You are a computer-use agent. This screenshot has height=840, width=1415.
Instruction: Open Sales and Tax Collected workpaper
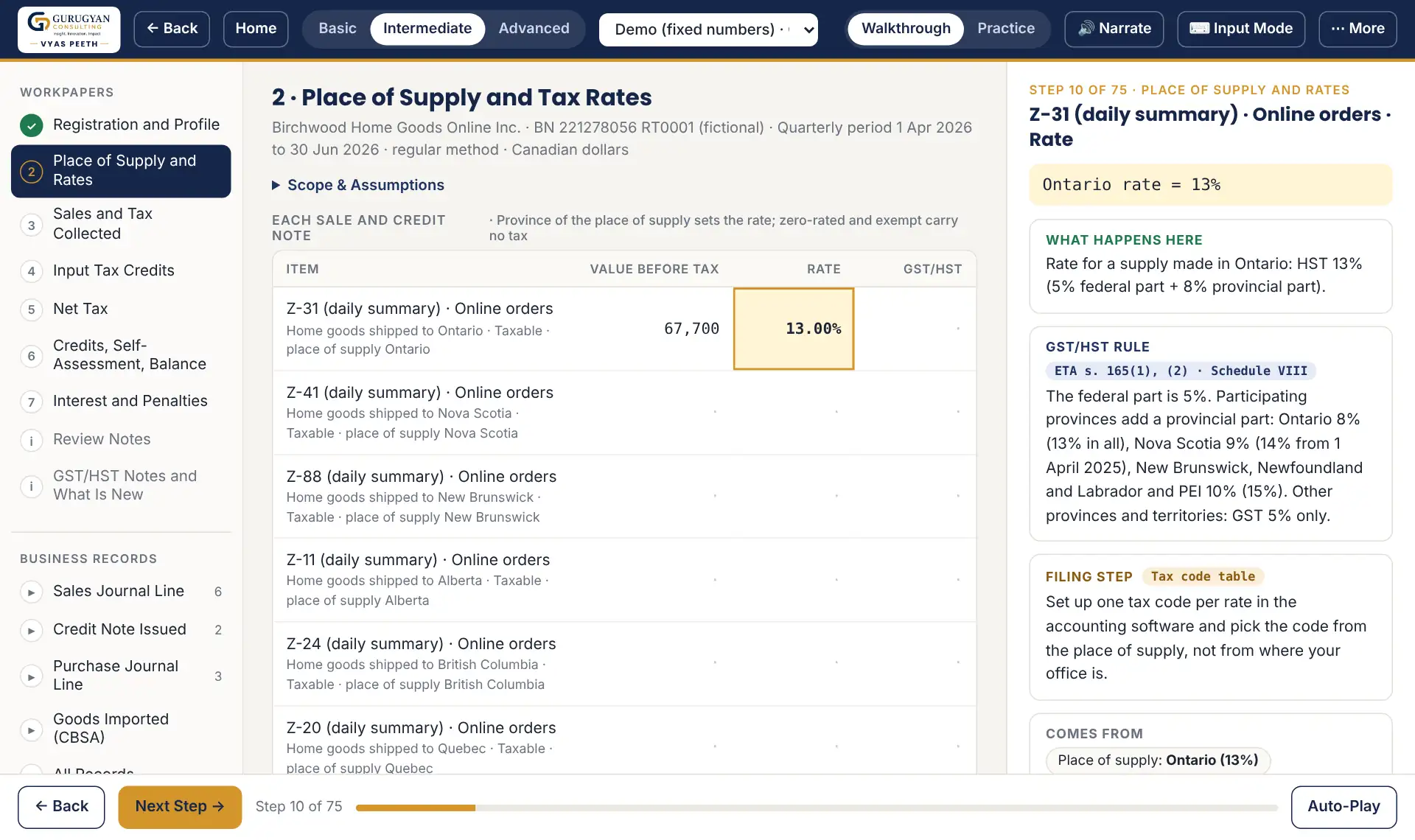click(121, 224)
